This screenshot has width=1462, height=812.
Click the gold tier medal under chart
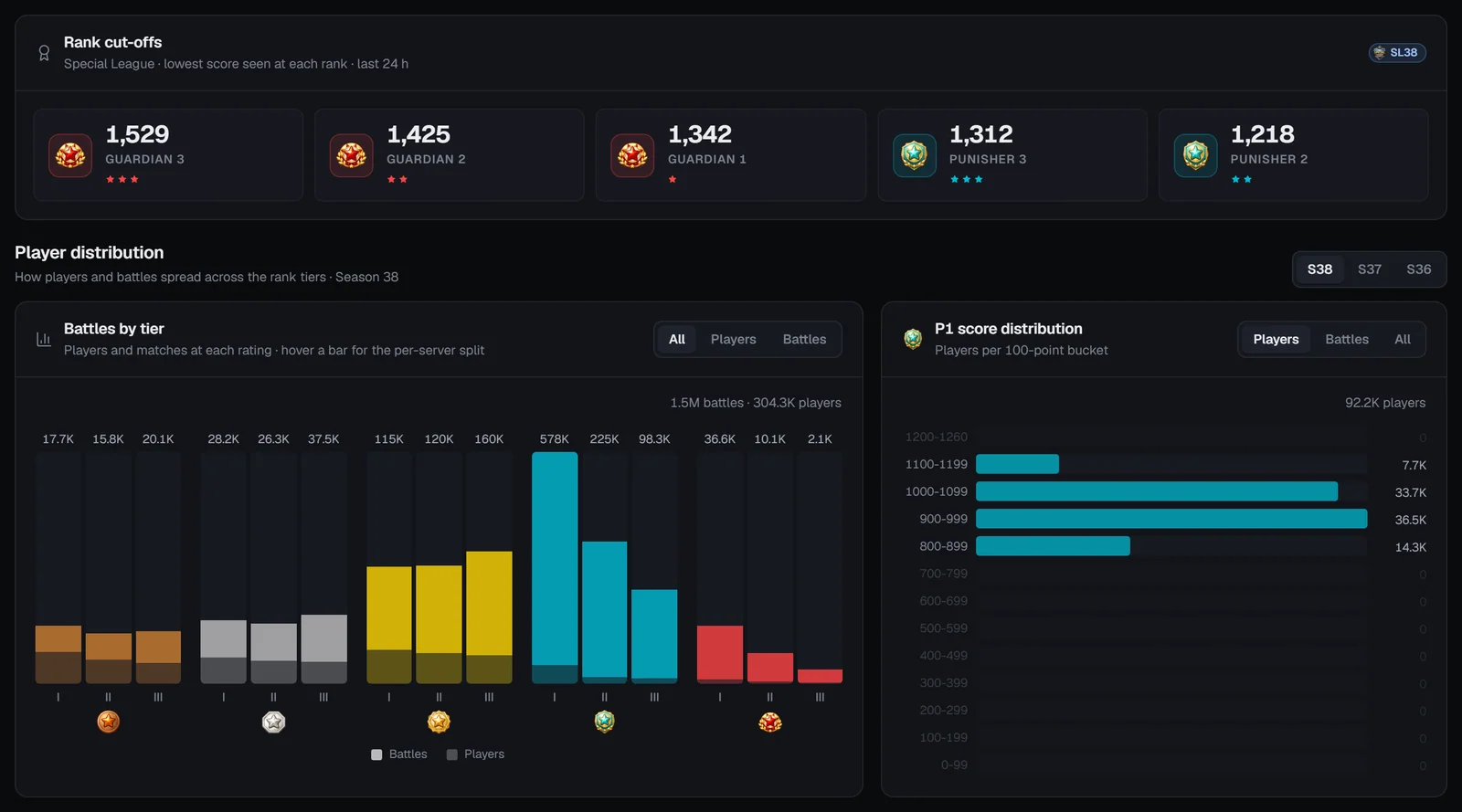[x=440, y=722]
